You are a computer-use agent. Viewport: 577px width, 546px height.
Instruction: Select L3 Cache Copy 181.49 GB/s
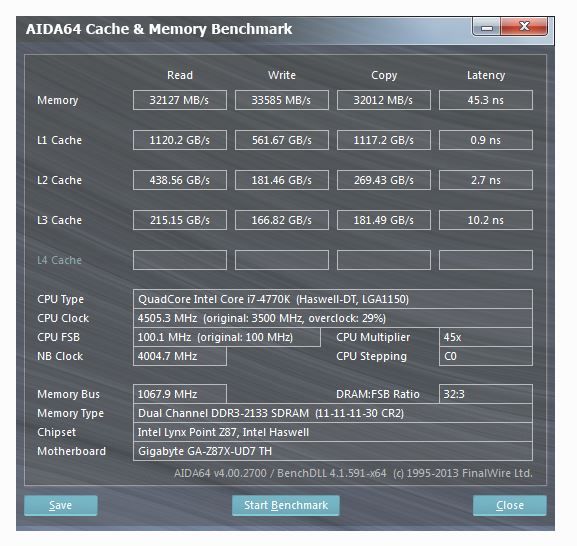point(383,220)
